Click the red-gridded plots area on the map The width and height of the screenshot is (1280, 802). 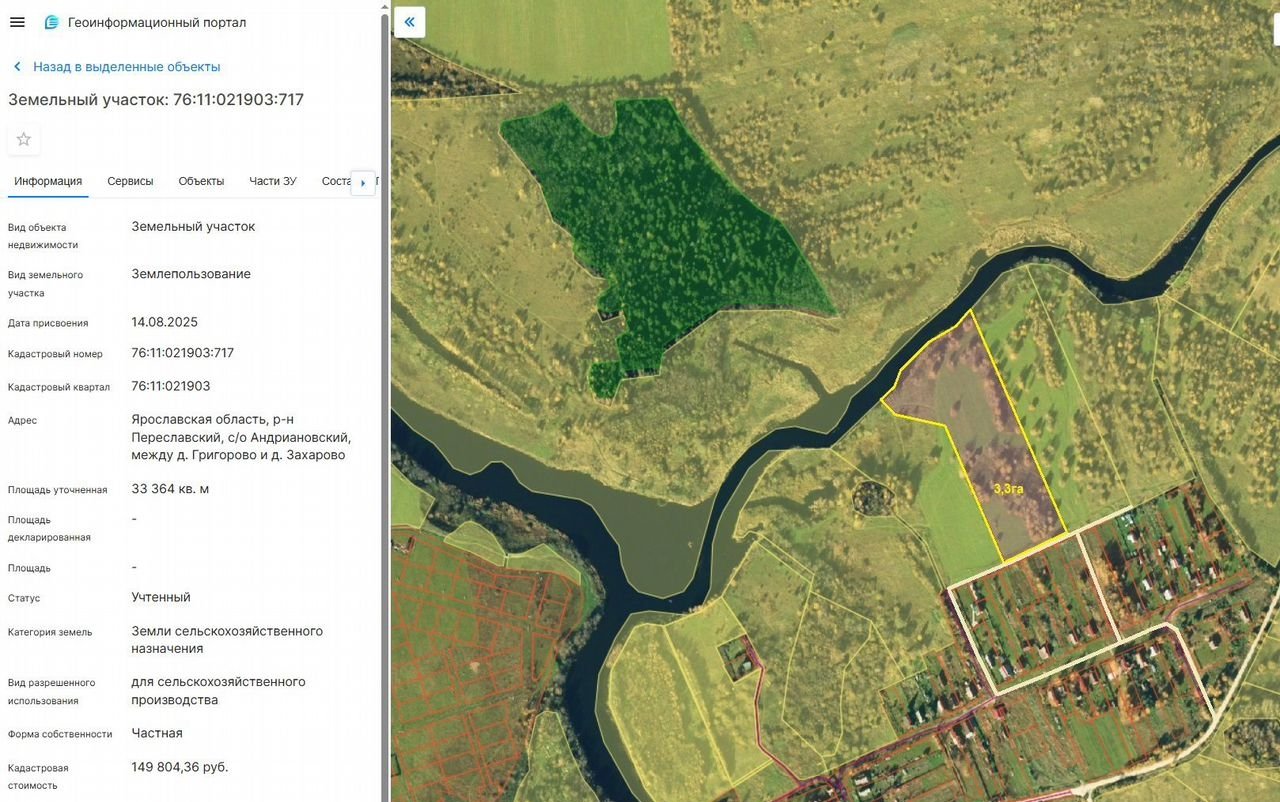tap(480, 640)
